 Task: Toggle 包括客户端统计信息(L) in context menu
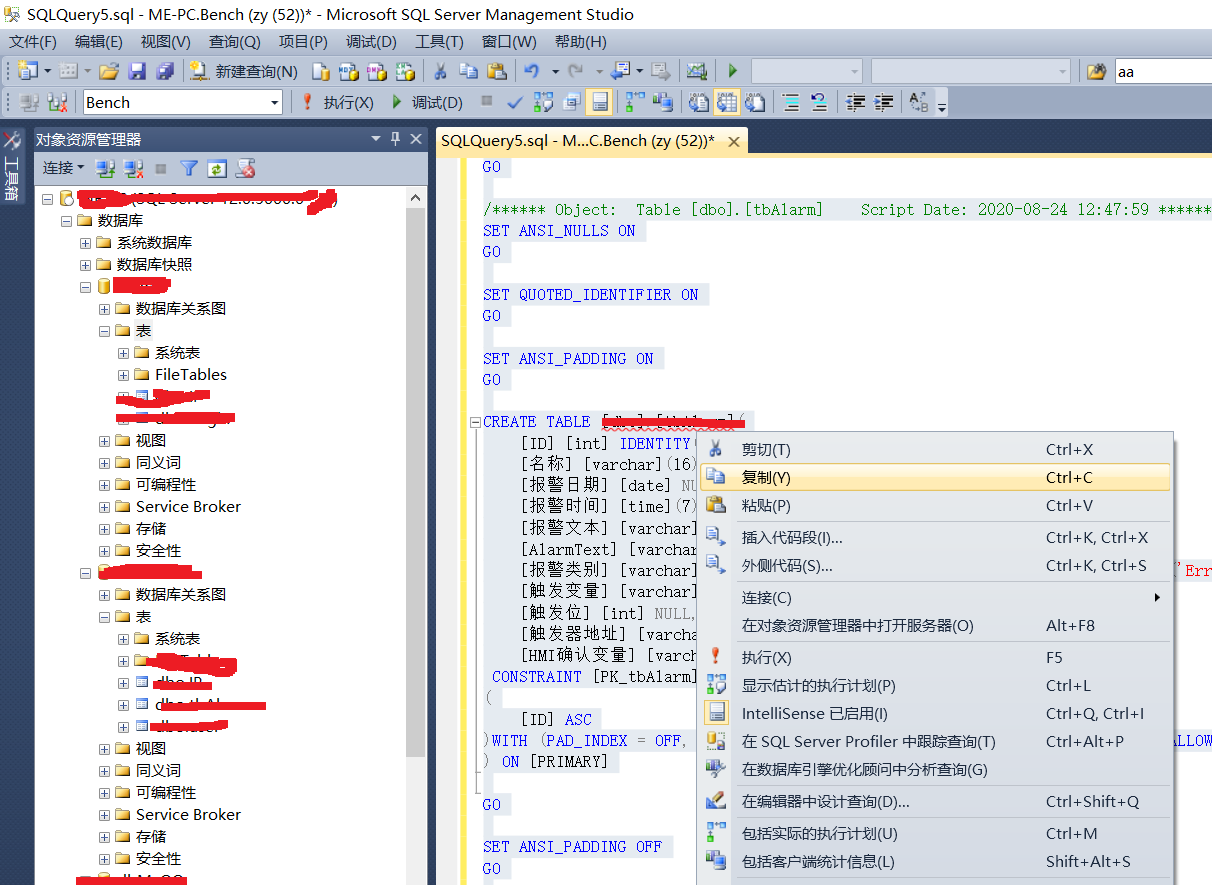935,862
